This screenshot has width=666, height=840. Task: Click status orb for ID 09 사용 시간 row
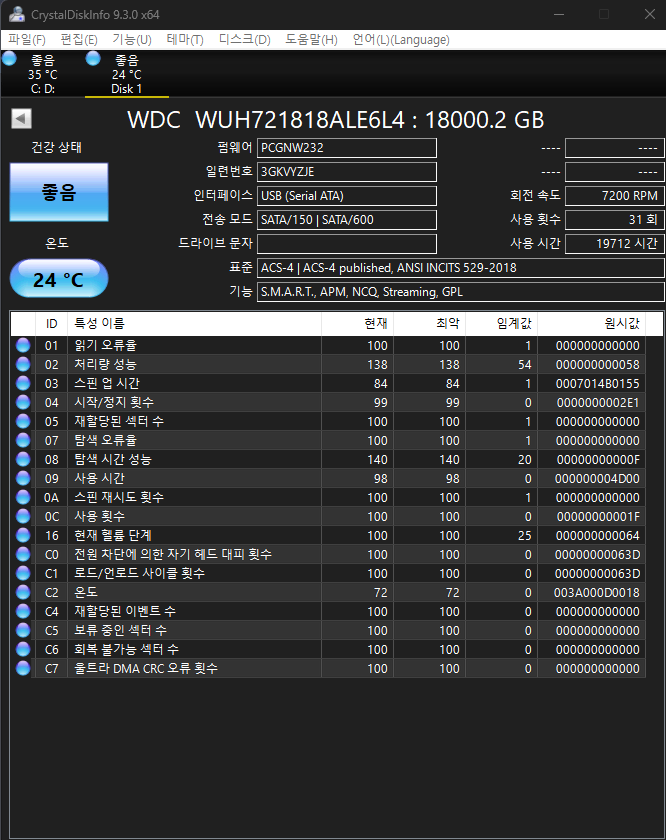(23, 478)
